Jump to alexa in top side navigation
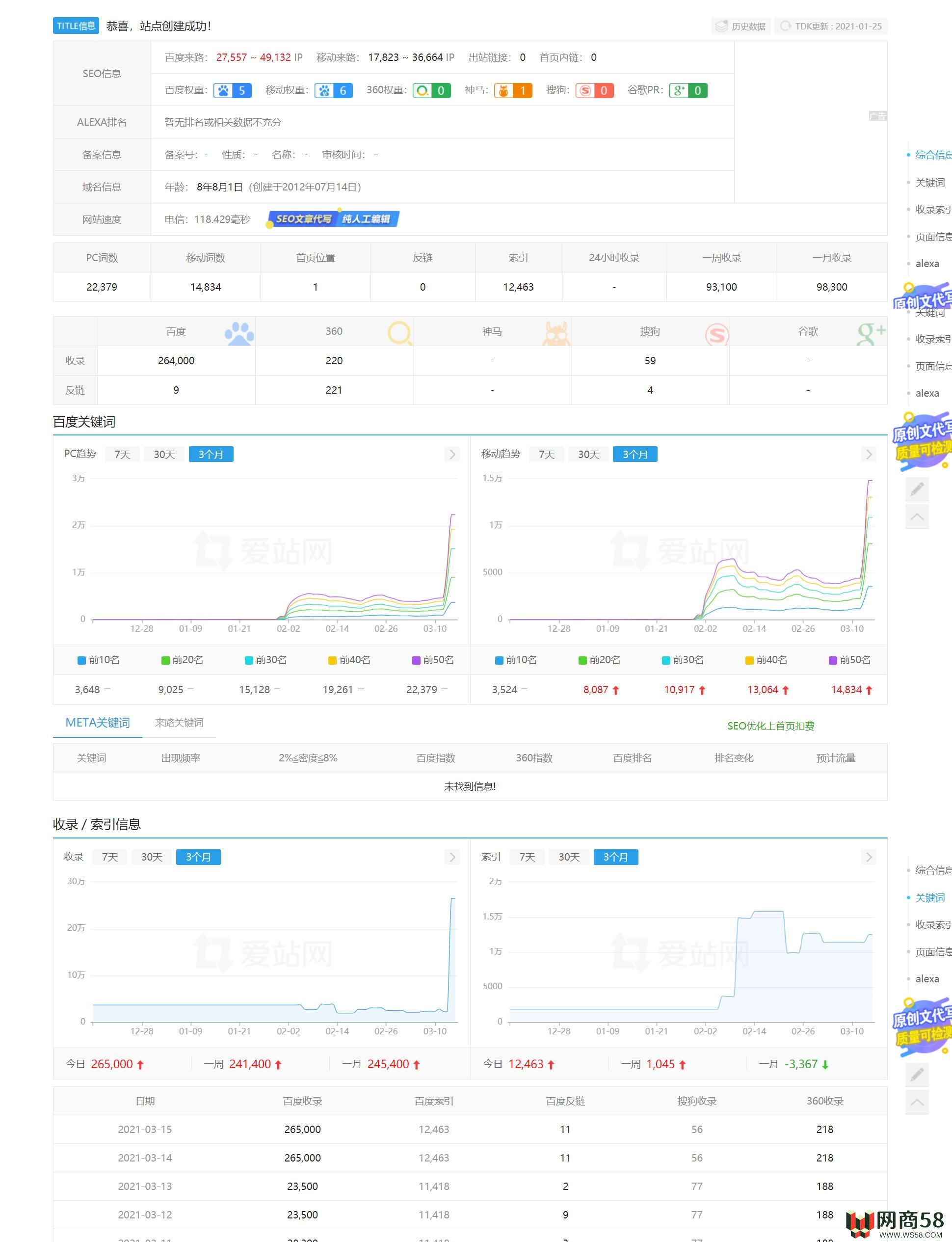952x1242 pixels. [x=927, y=264]
